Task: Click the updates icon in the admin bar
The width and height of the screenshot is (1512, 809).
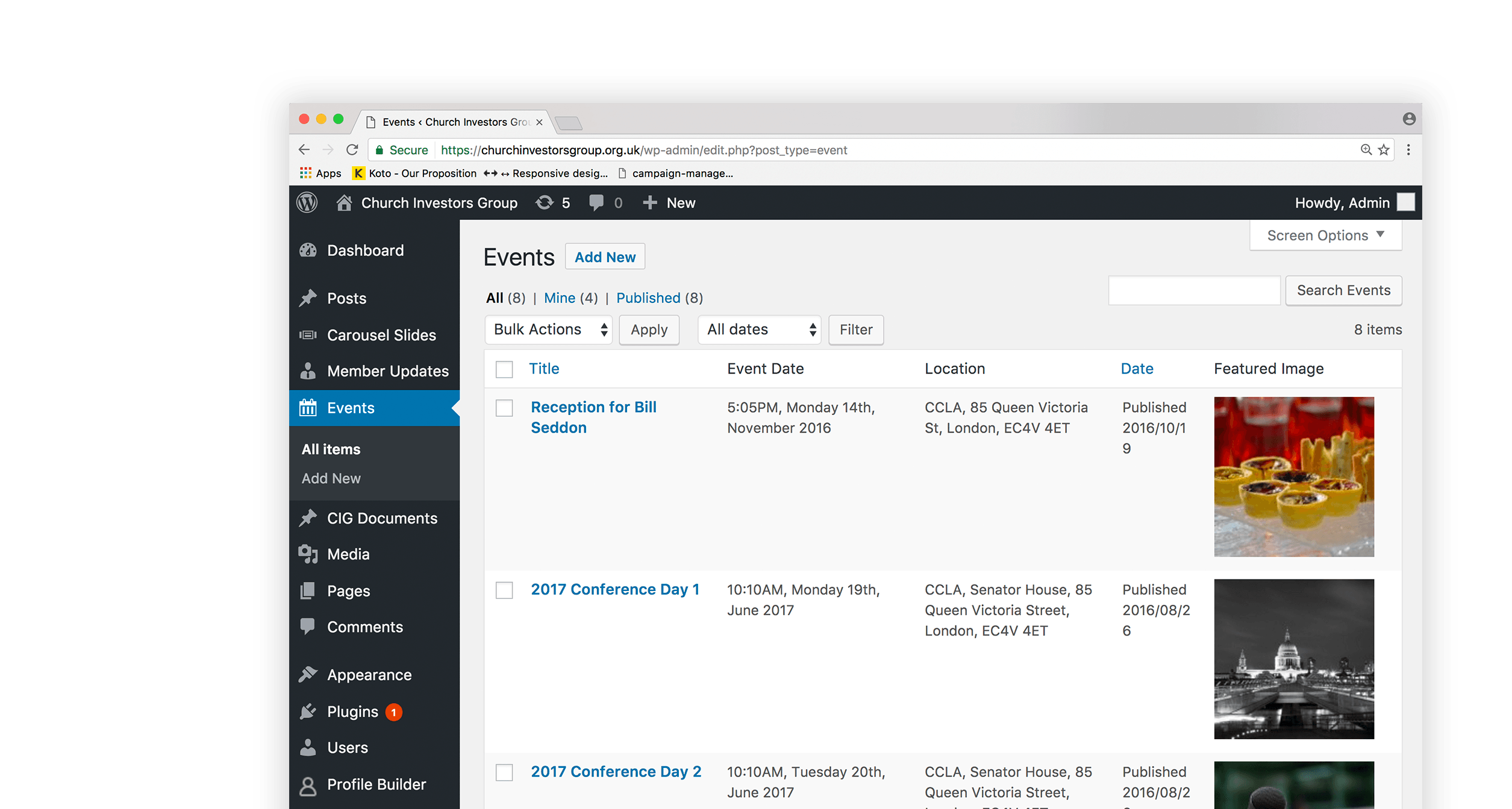Action: tap(544, 202)
